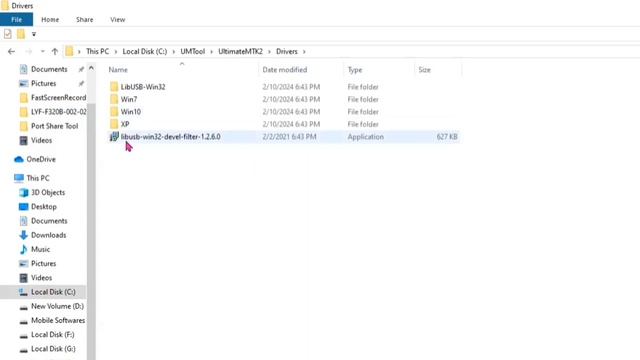640x360 pixels.
Task: Open Documents under This PC
Action: [49, 221]
